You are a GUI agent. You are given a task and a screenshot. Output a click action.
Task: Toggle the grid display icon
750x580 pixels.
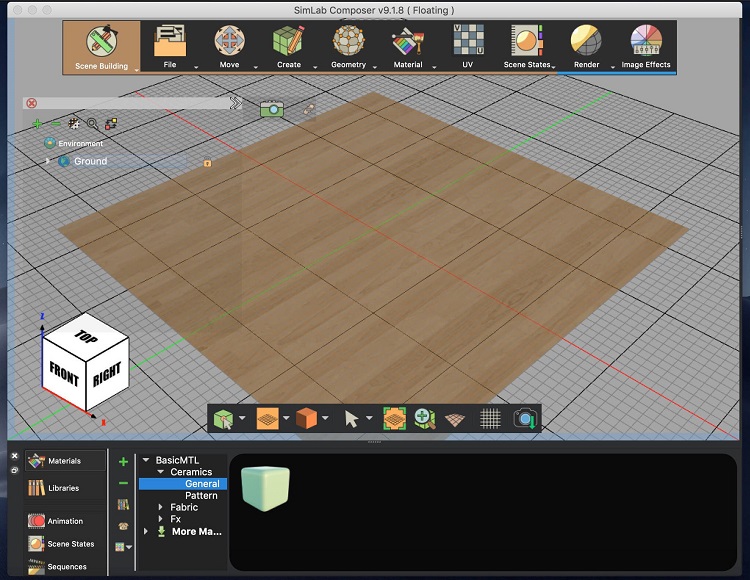coord(490,419)
